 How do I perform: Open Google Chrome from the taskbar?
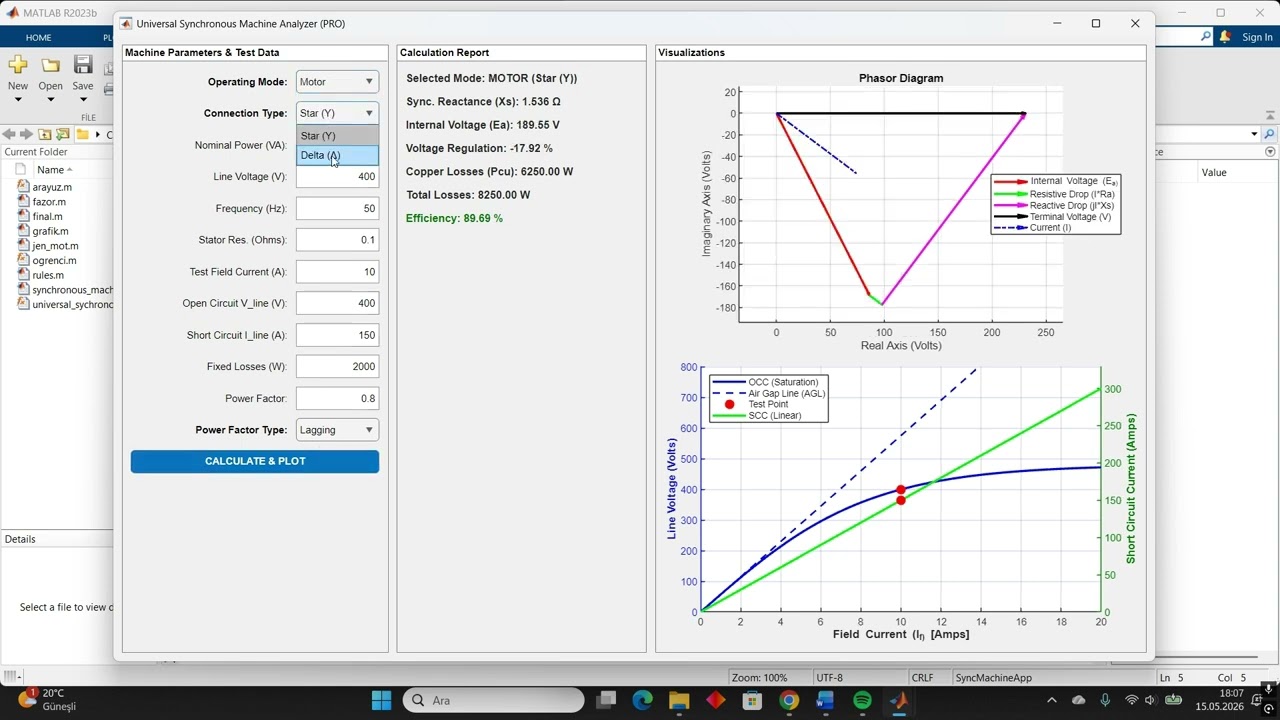coord(789,700)
